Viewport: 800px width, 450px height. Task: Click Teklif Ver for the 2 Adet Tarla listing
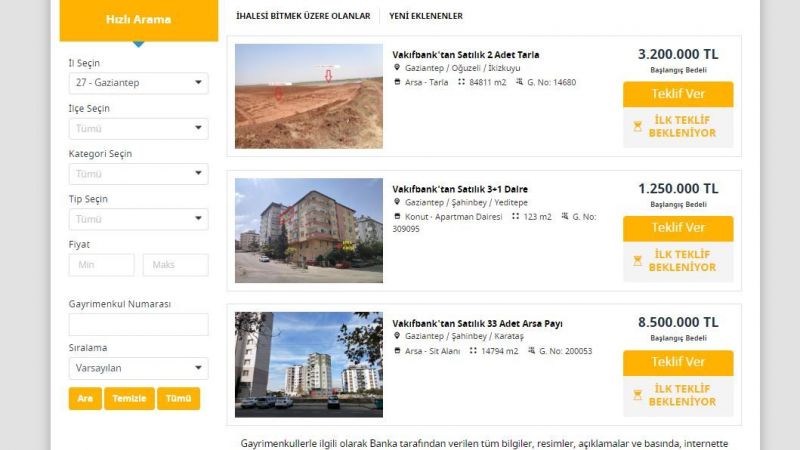[x=678, y=94]
